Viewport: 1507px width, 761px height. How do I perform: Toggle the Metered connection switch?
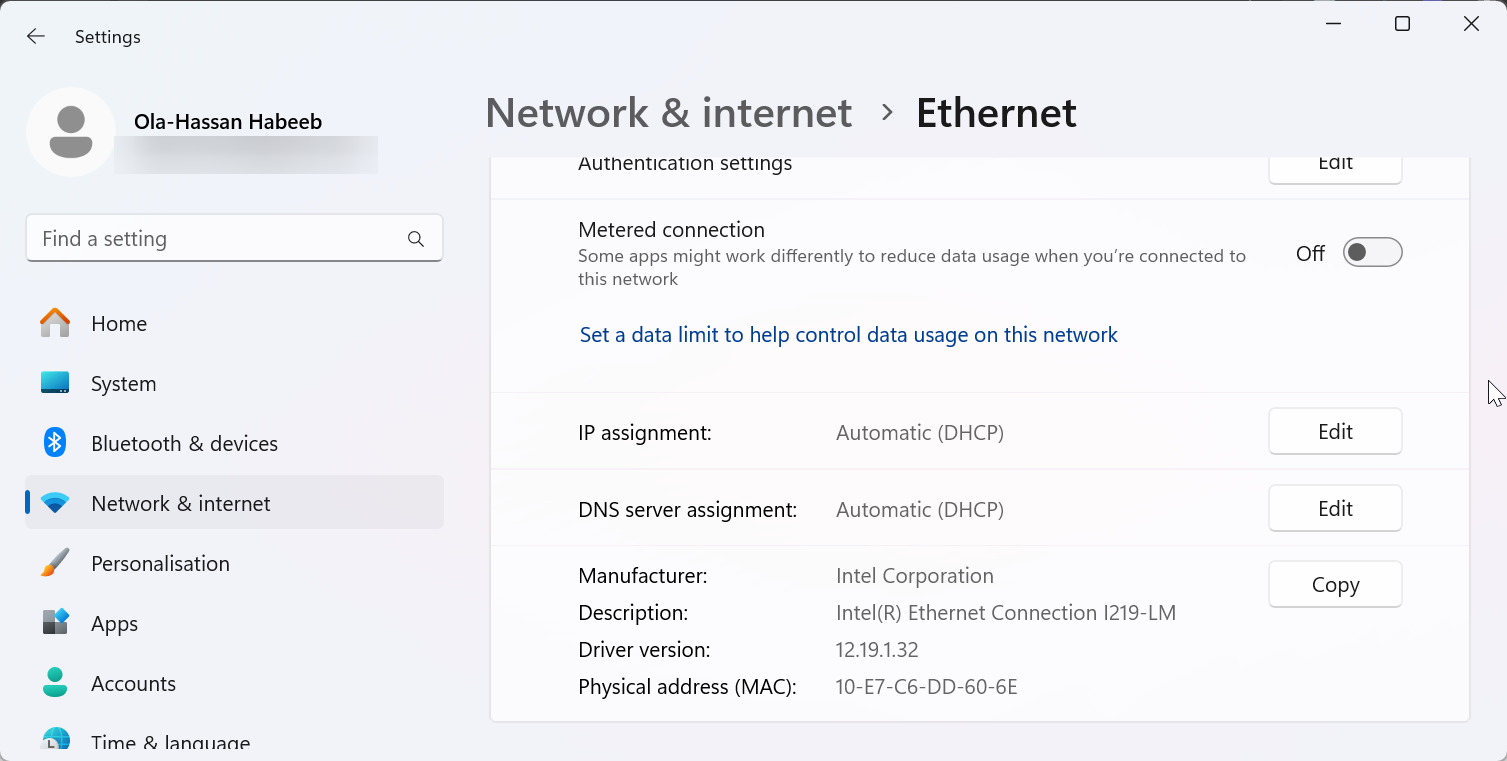[x=1372, y=253]
